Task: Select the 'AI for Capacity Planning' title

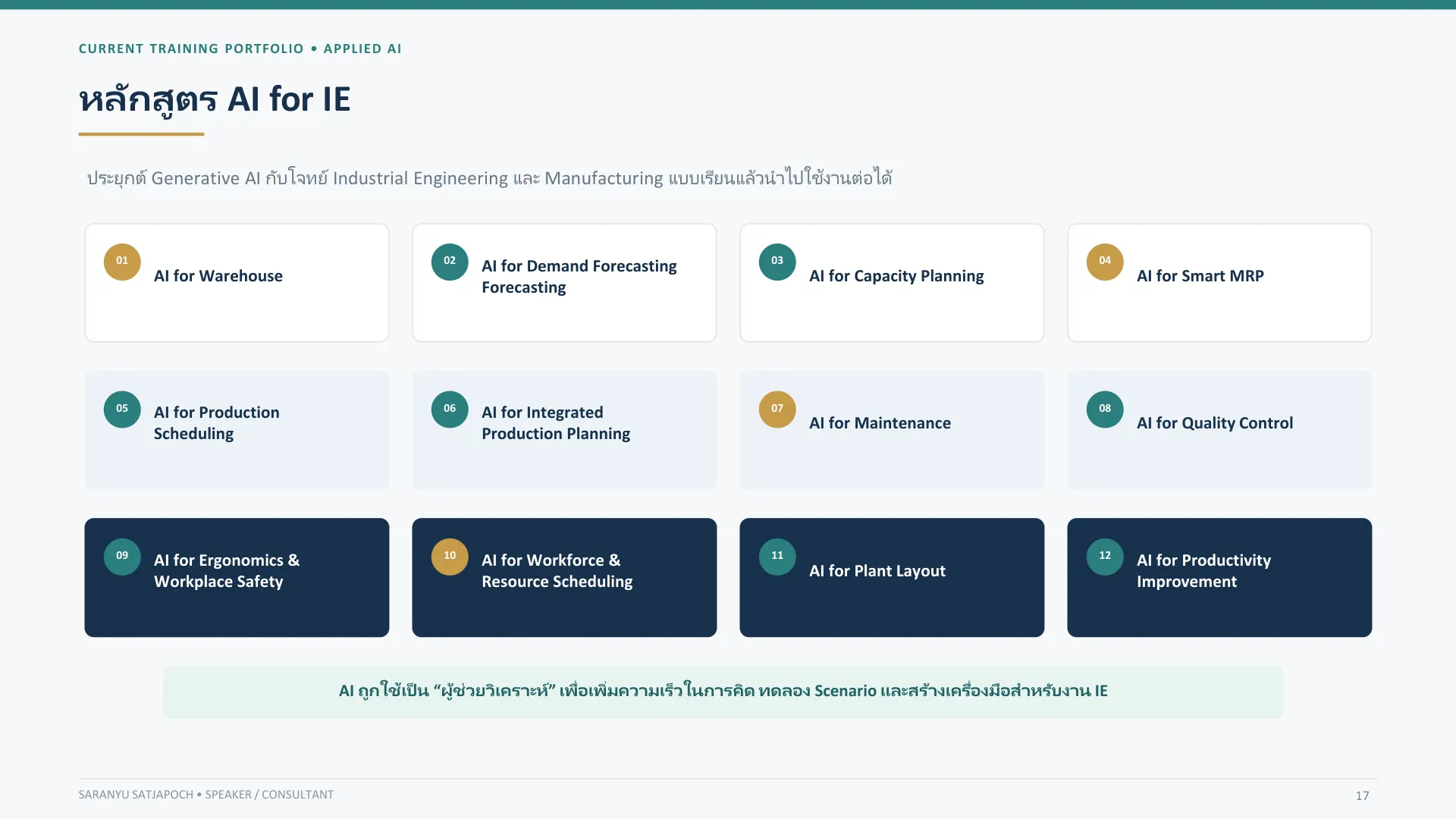Action: [x=896, y=276]
